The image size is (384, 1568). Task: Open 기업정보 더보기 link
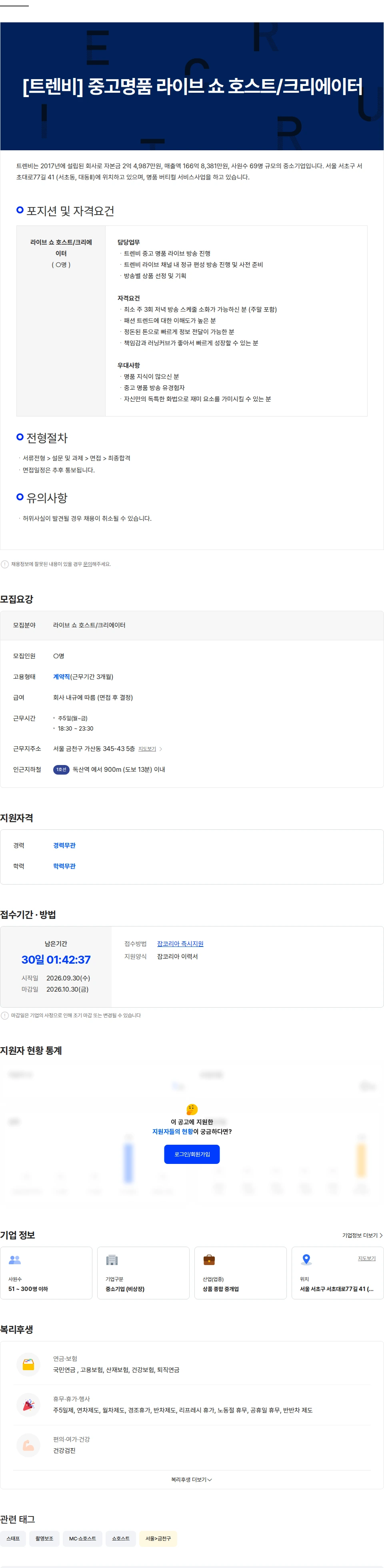[362, 1235]
